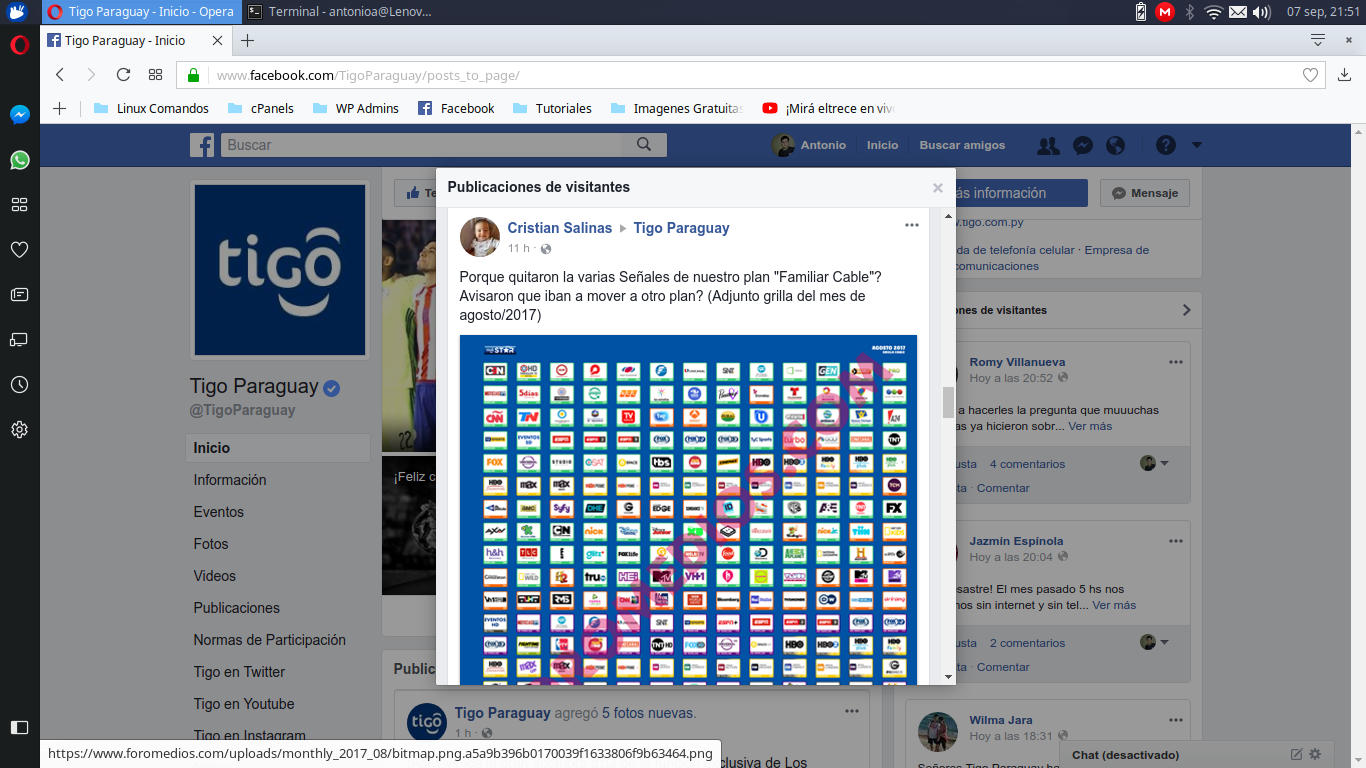Screen dimensions: 1366x768
Task: Expand visitor posts panel with chevron arrow
Action: click(x=1186, y=310)
